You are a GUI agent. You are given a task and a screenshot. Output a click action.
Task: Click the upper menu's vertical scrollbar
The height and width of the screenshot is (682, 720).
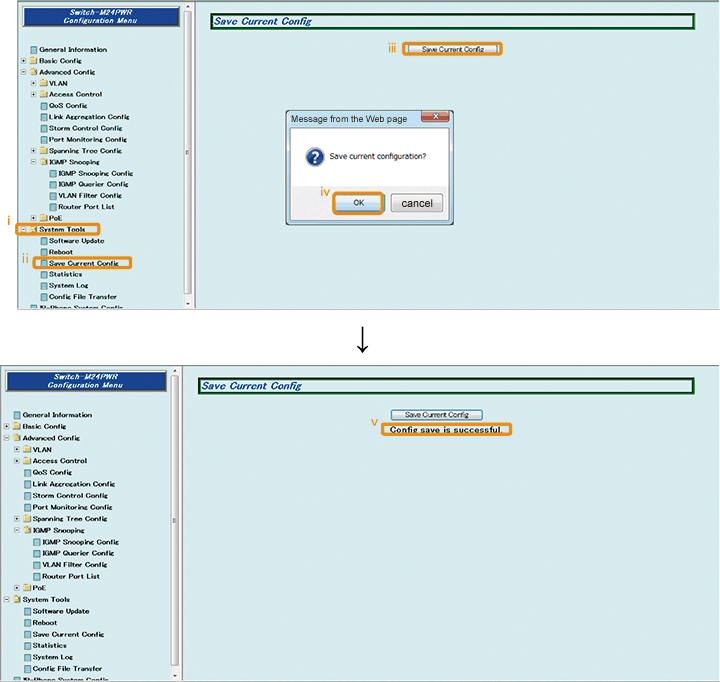188,152
